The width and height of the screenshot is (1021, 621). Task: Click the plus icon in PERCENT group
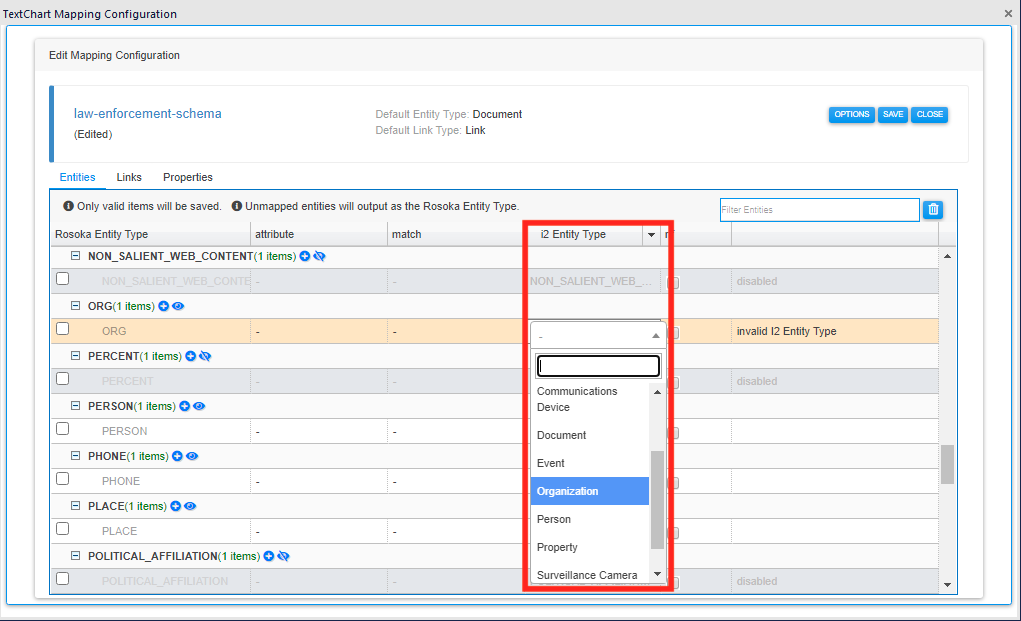tap(190, 356)
